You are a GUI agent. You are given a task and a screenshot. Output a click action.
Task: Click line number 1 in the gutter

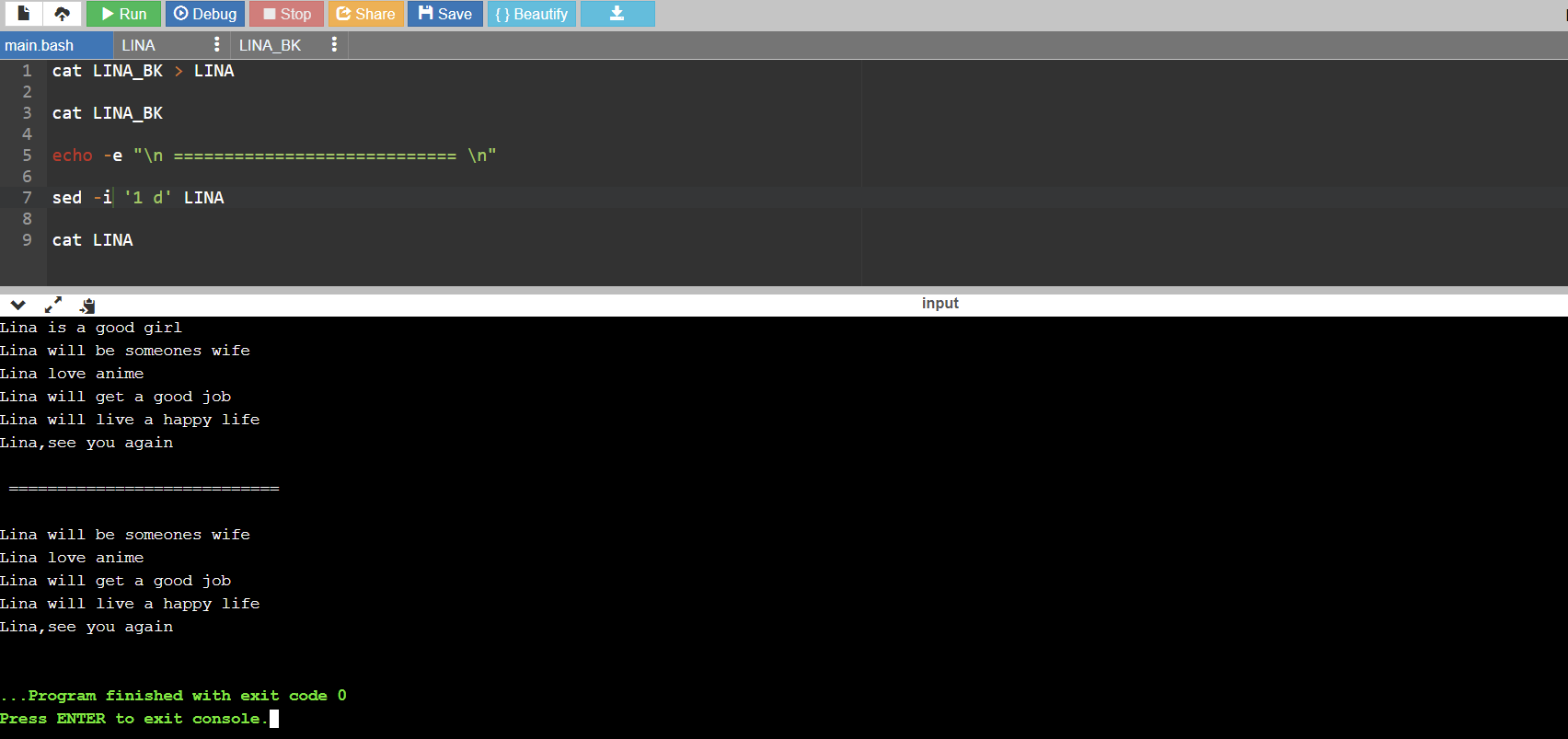pos(27,71)
